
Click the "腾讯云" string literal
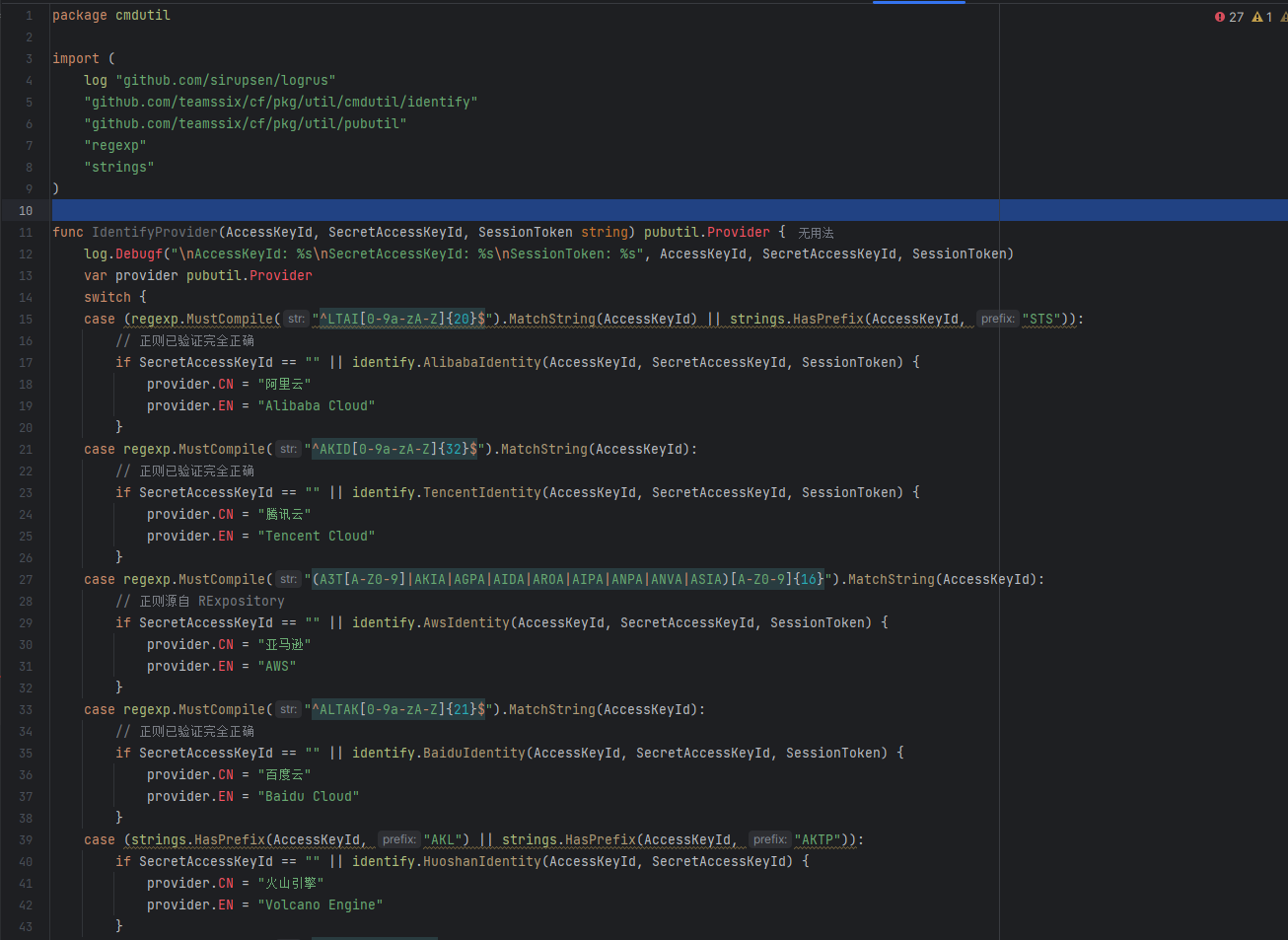point(284,514)
